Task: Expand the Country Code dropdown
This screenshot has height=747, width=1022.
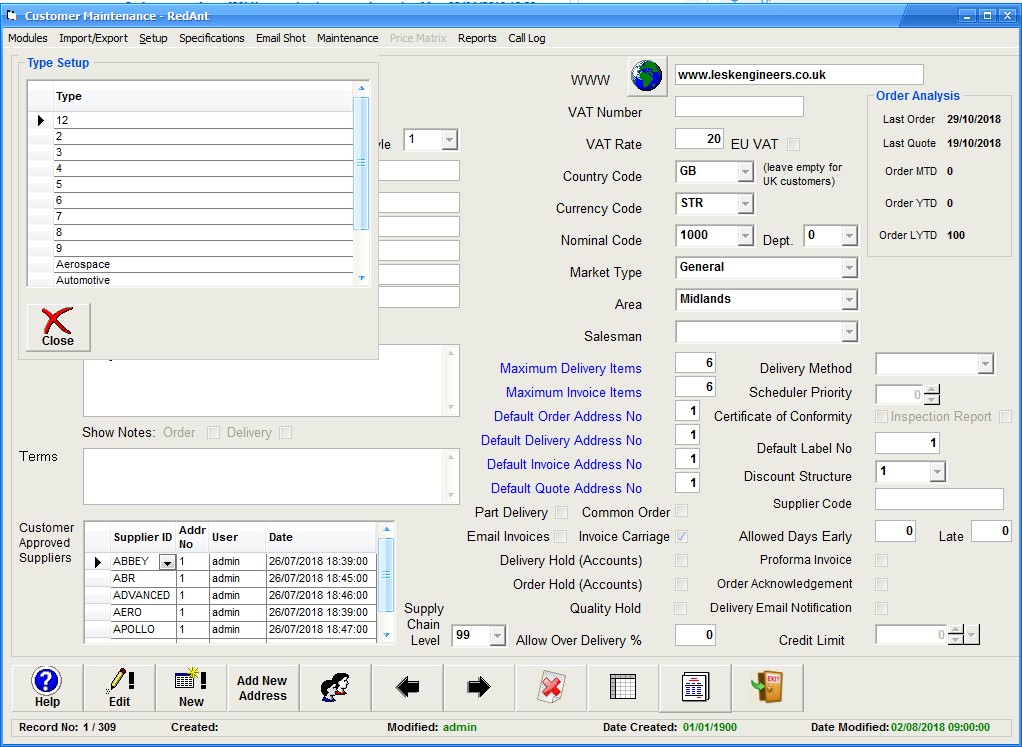Action: [744, 172]
